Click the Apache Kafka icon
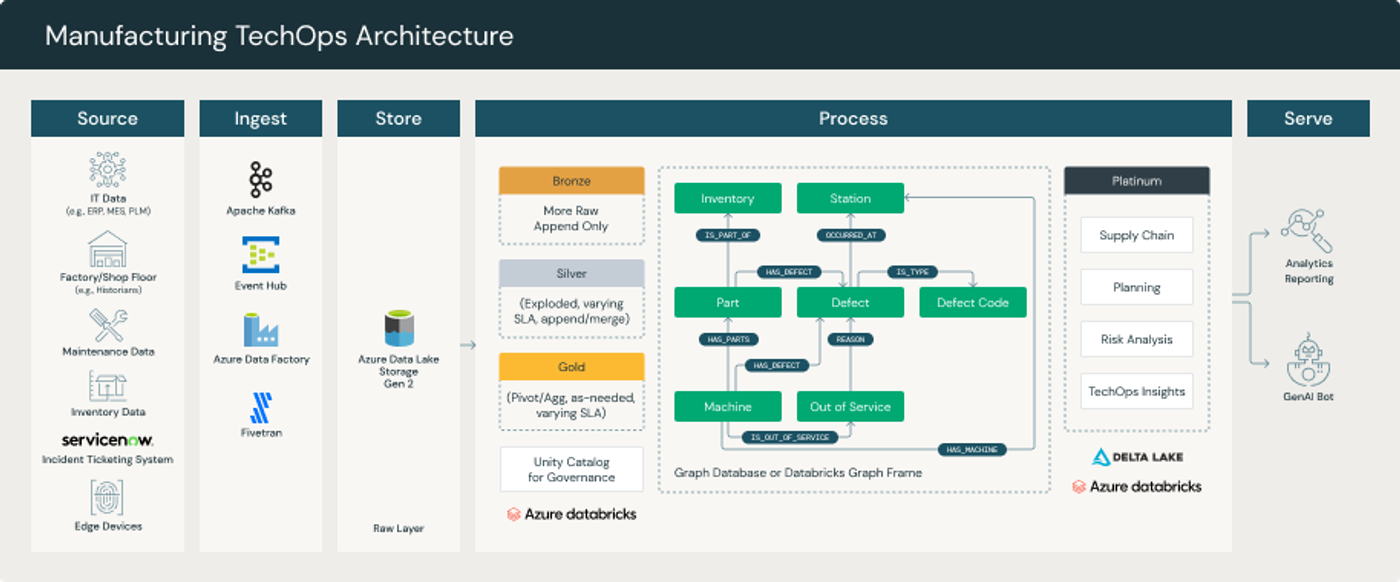Screen dimensions: 1400x582 (x=261, y=180)
